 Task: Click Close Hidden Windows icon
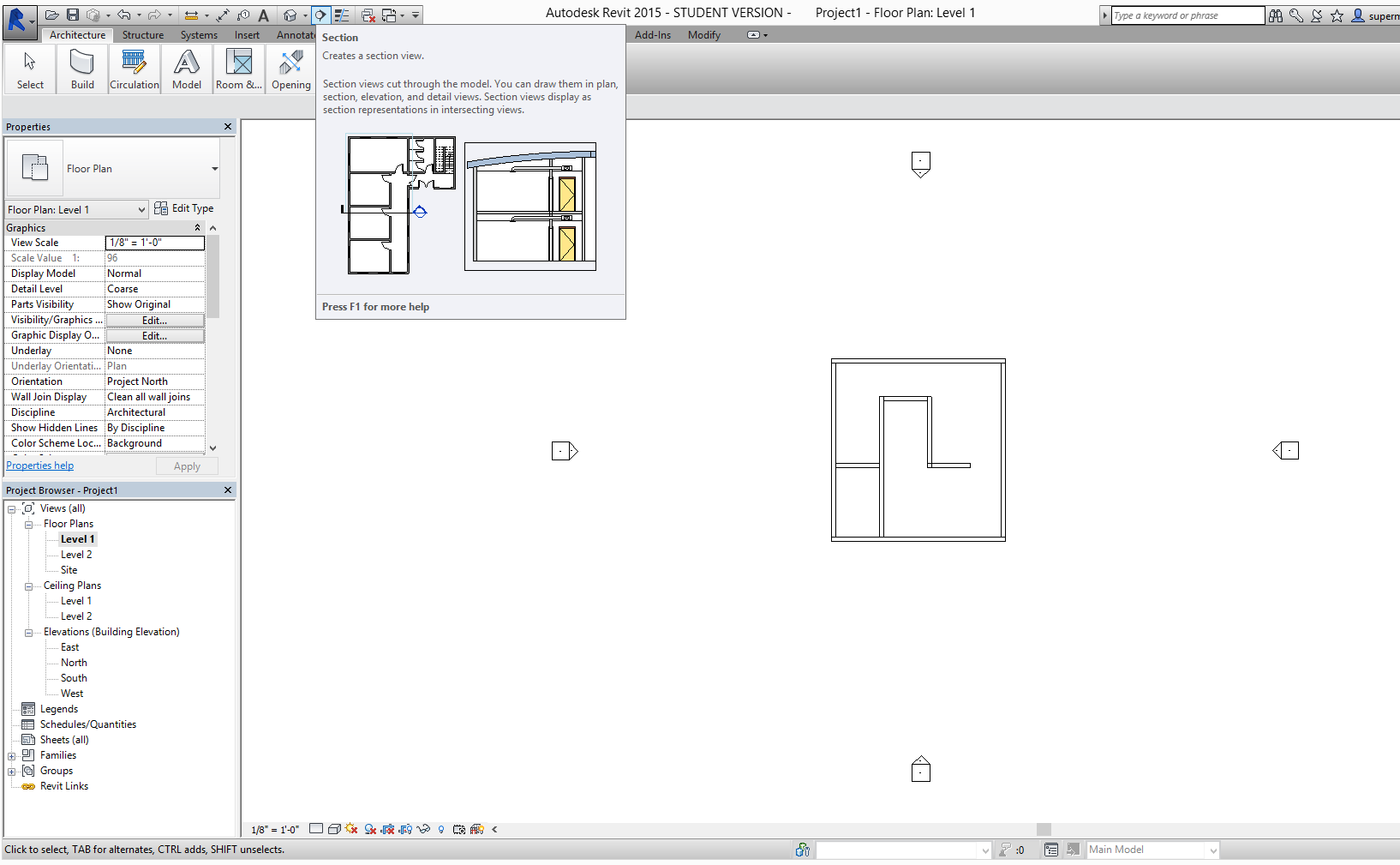coord(368,15)
